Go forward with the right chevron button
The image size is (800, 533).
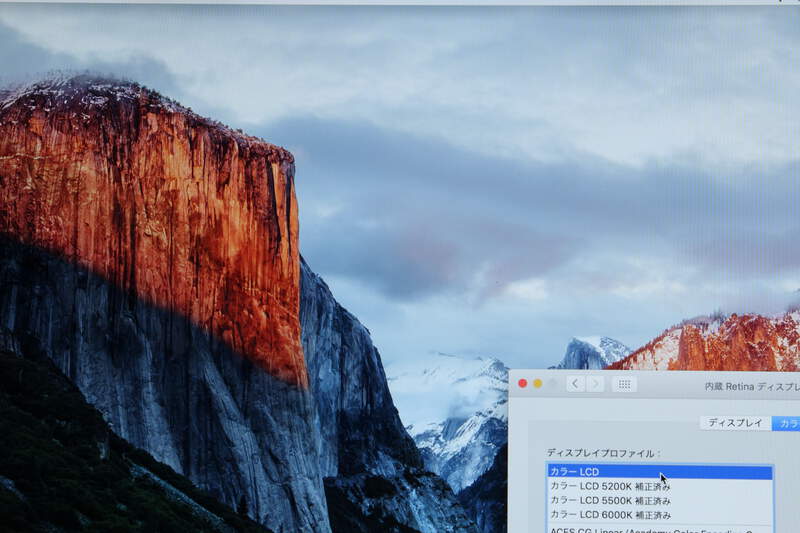point(595,384)
